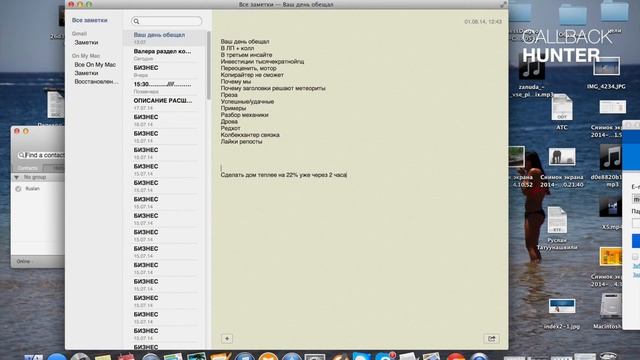Screen dimensions: 640x360
Task: Open d0e8820b1 mp3 file on desktop
Action: [611, 157]
